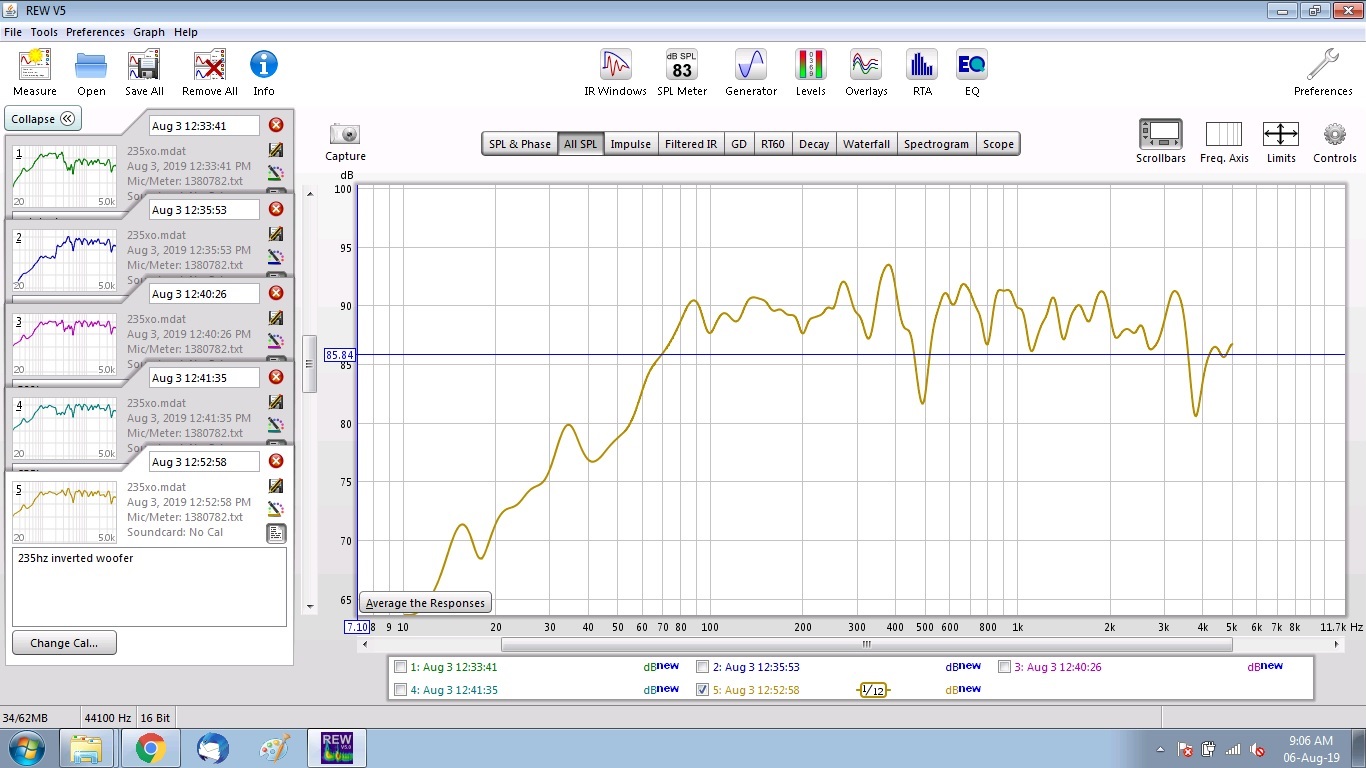This screenshot has height=768, width=1366.
Task: Click the Measure toolbar icon
Action: (x=35, y=66)
